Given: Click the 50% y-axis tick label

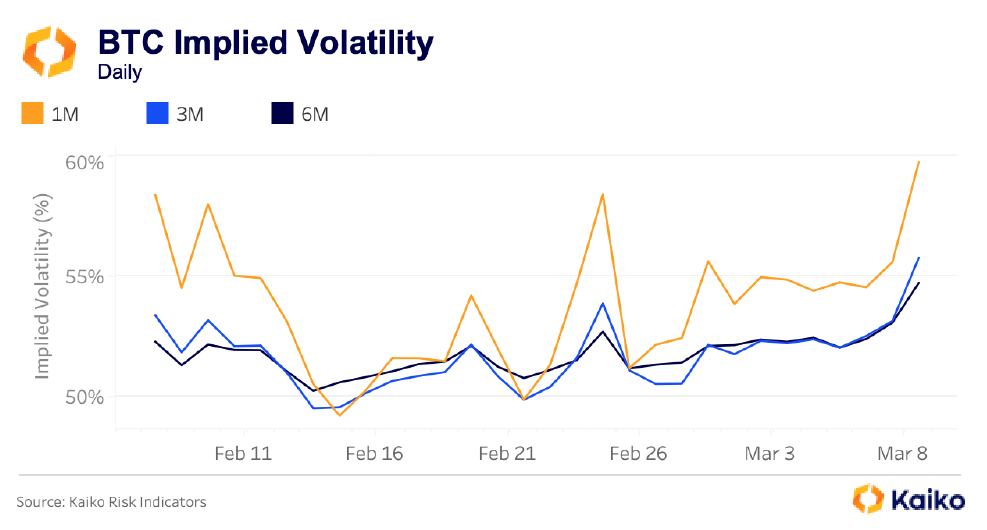Looking at the screenshot, I should click(x=84, y=396).
